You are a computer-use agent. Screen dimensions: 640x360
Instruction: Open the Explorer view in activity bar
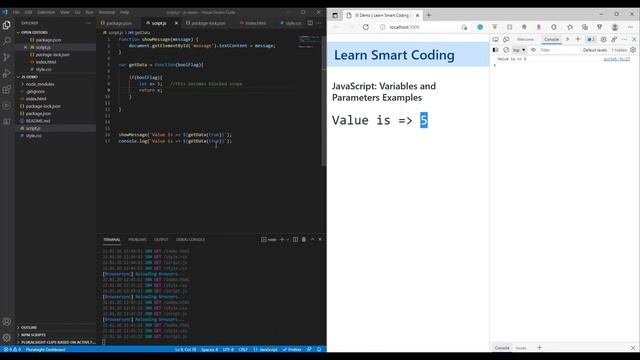[7, 25]
